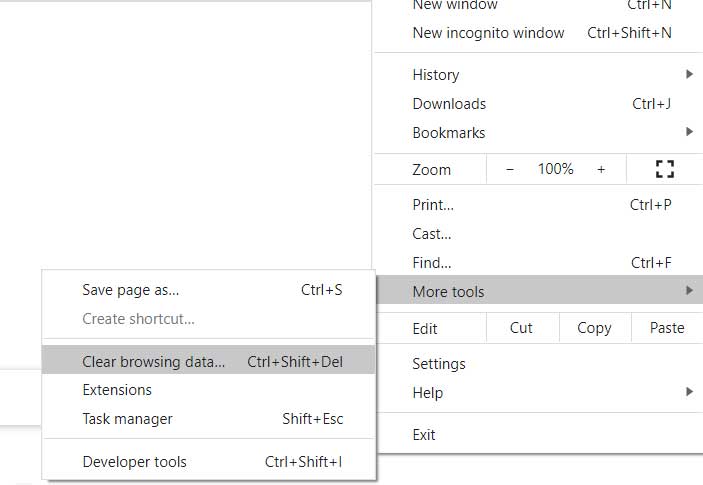
Task: Expand the Help submenu
Action: [539, 393]
